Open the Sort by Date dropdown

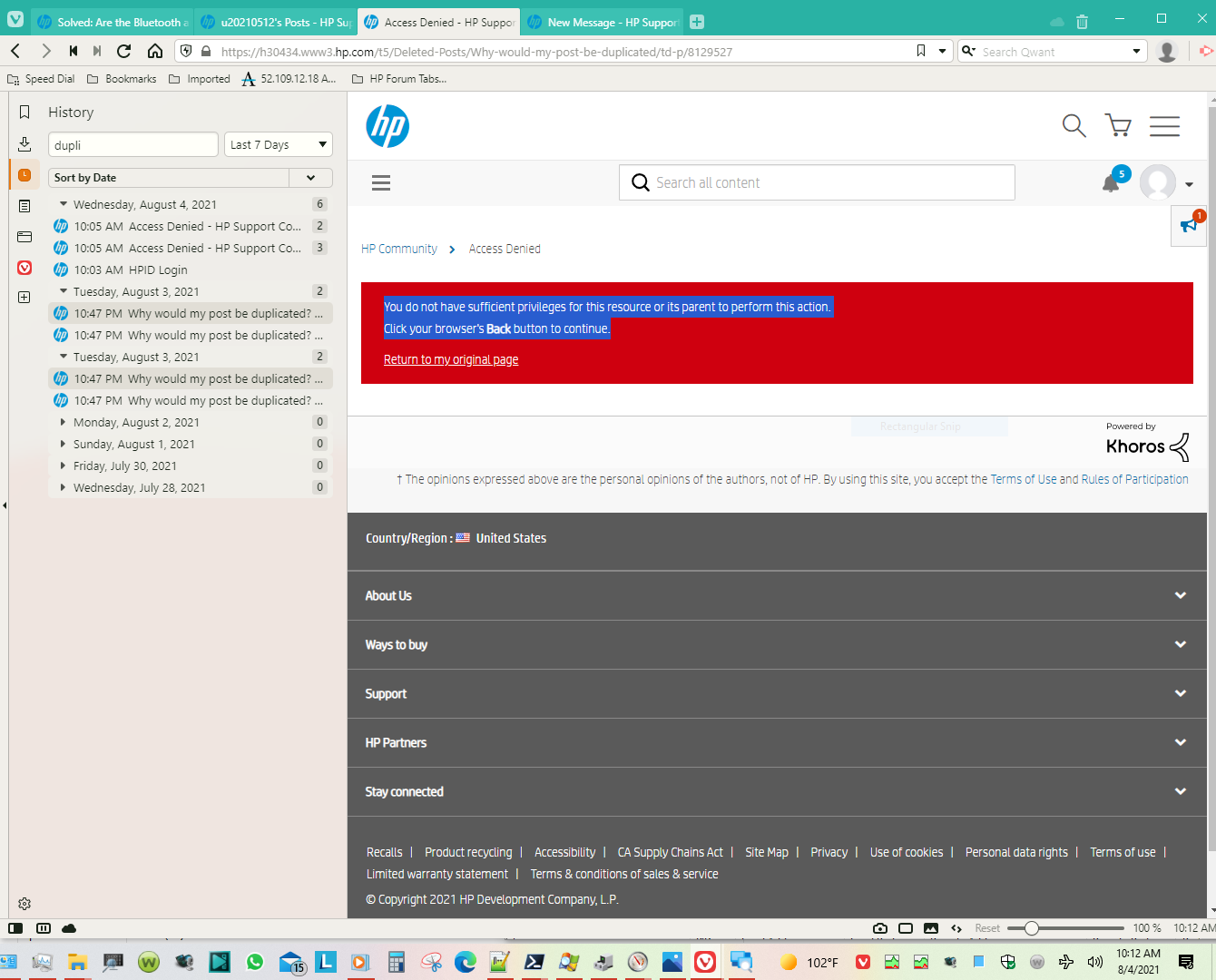(310, 177)
